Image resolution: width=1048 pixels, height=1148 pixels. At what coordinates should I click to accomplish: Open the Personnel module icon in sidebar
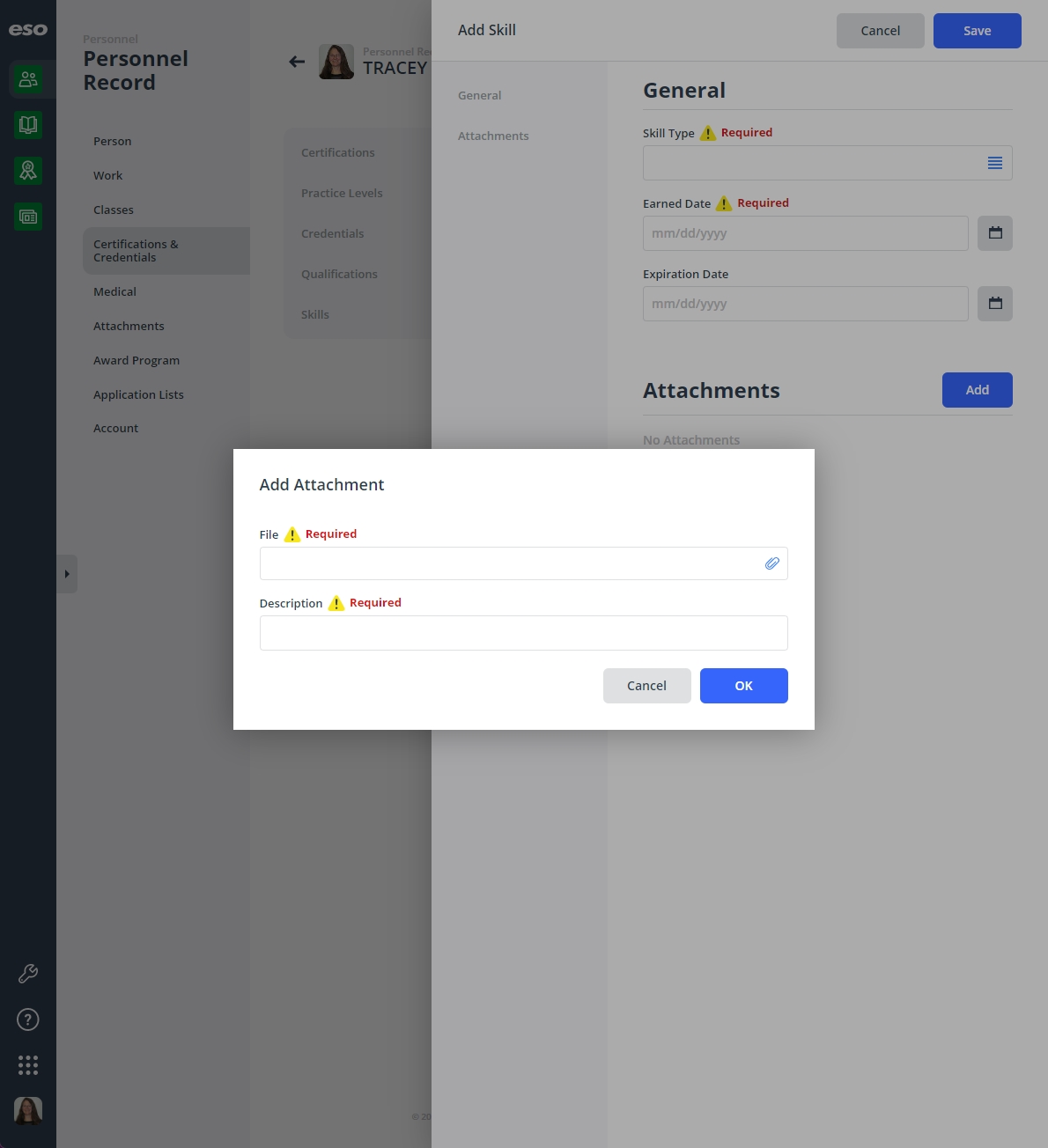click(28, 79)
